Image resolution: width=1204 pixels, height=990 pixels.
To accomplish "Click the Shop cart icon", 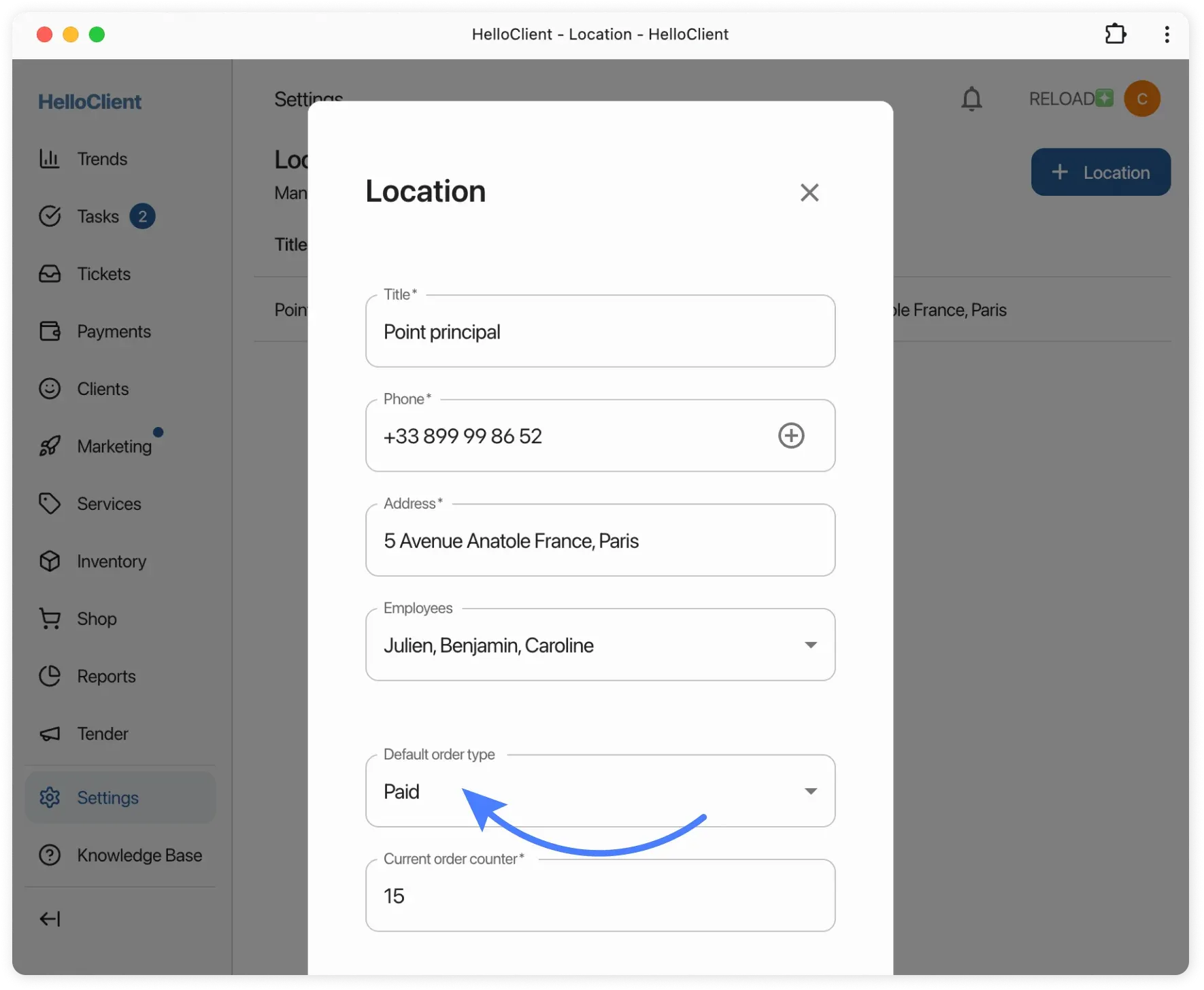I will 50,619.
